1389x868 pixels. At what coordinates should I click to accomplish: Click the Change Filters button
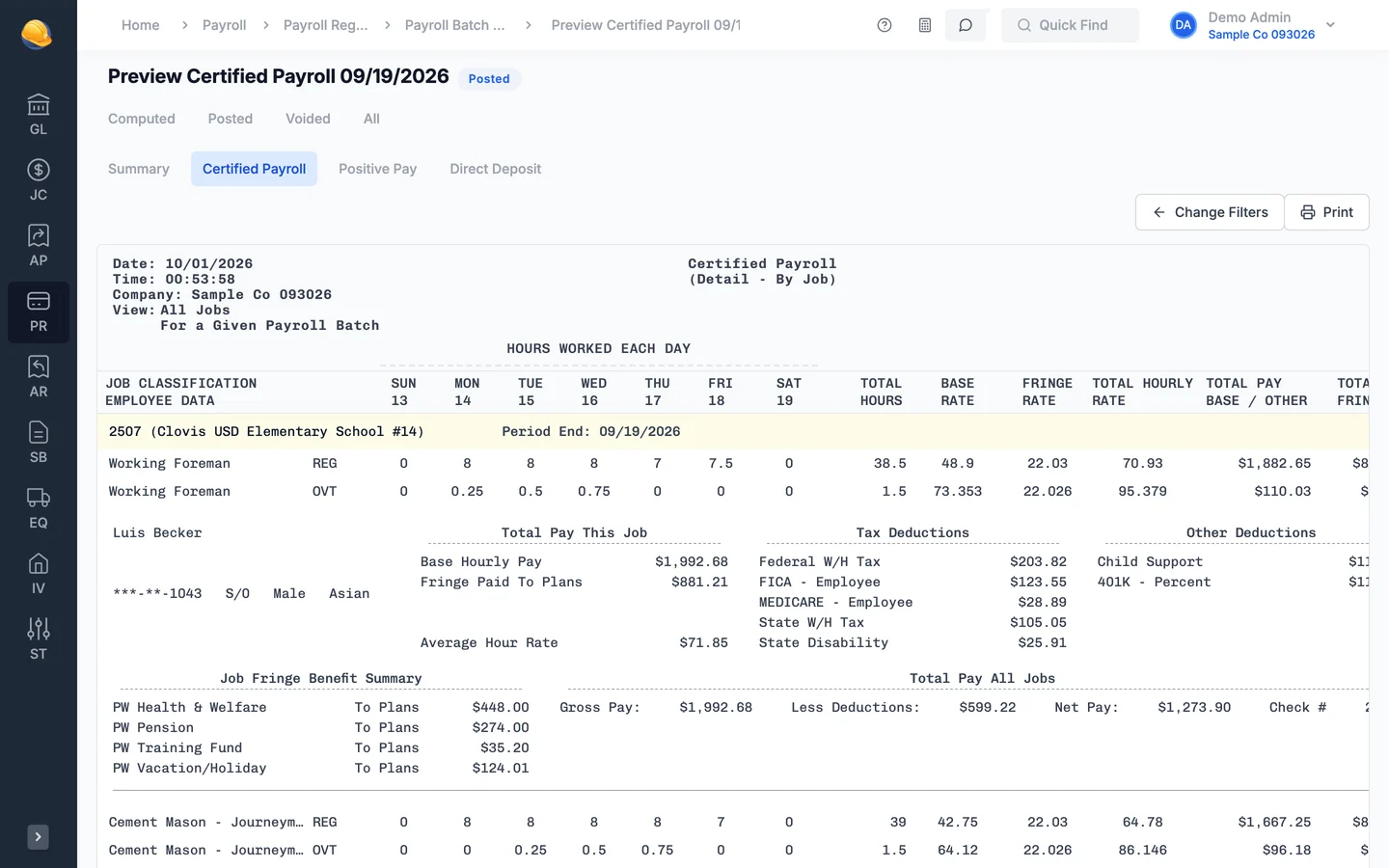pos(1210,212)
